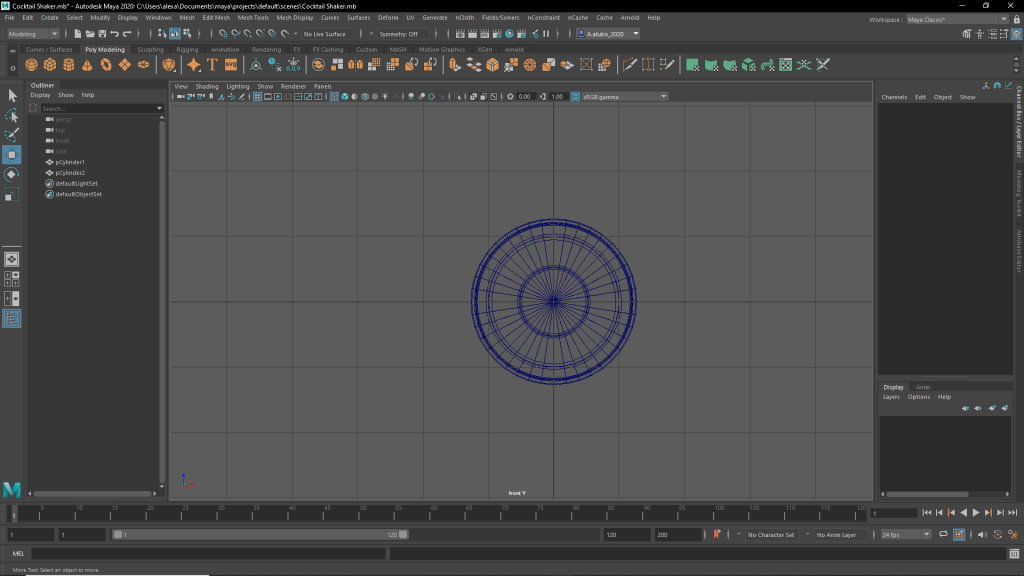
Task: Click the Save scene icon
Action: (x=103, y=34)
